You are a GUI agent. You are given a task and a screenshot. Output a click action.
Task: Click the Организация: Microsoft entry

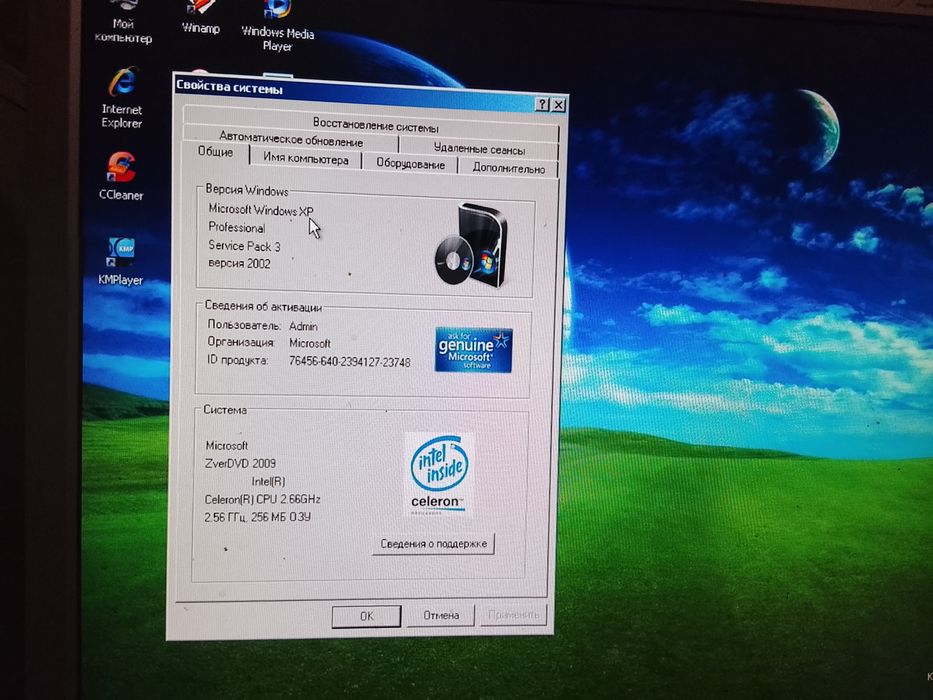coord(268,343)
